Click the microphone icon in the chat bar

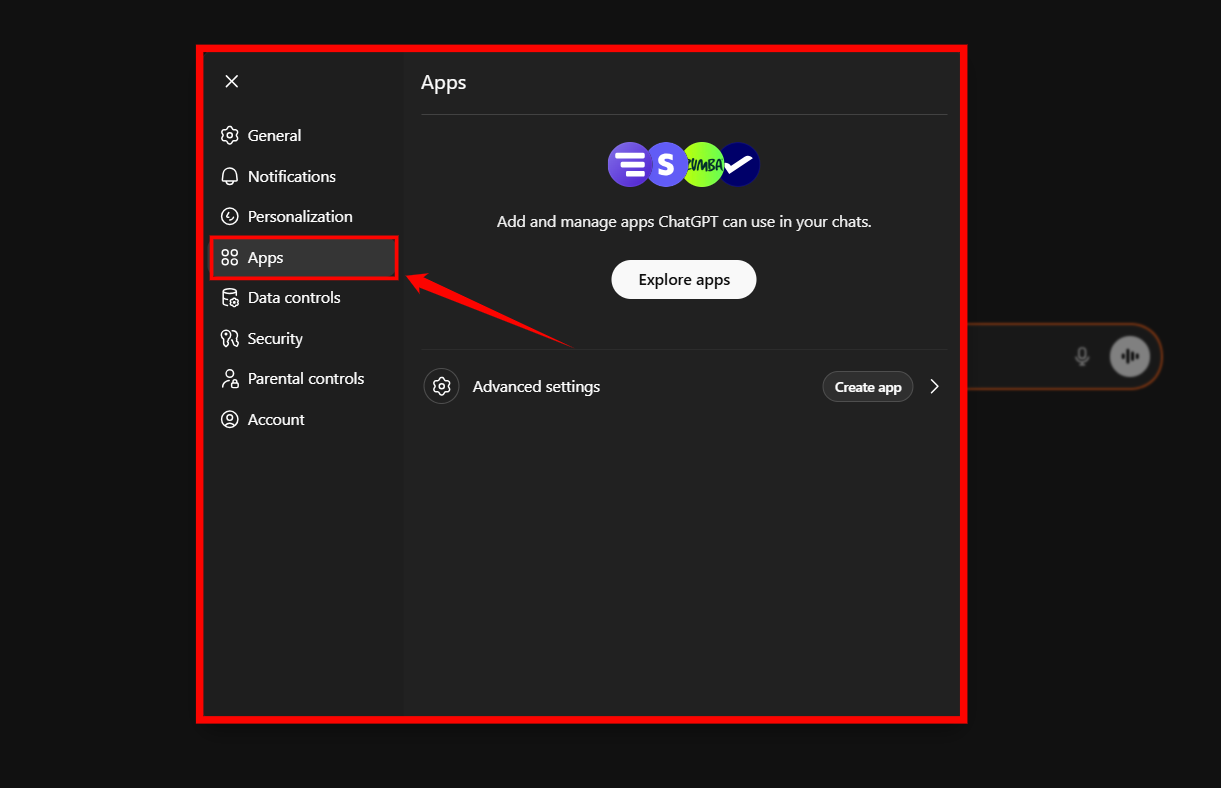[x=1081, y=356]
